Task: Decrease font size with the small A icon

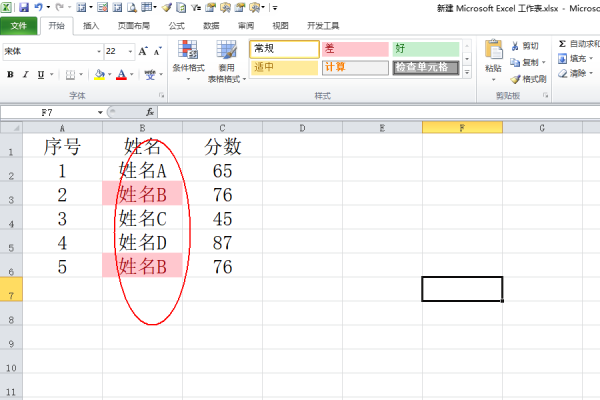Action: pos(157,51)
